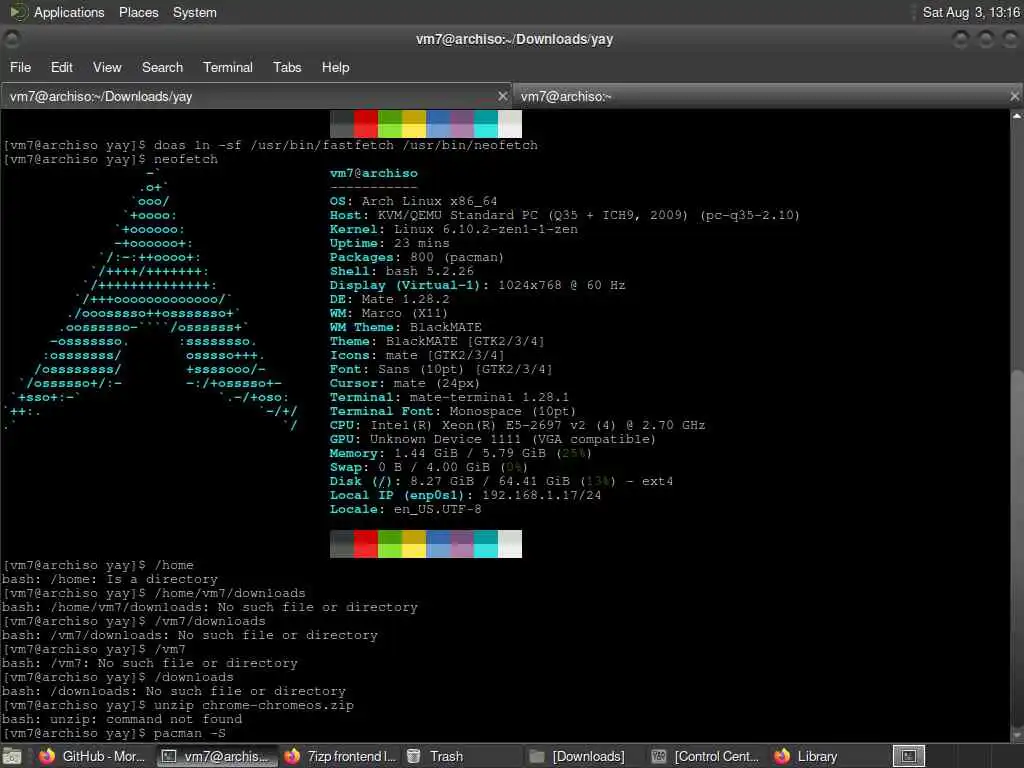Click the Local IP 192.168.1.17/24 line

(x=466, y=495)
